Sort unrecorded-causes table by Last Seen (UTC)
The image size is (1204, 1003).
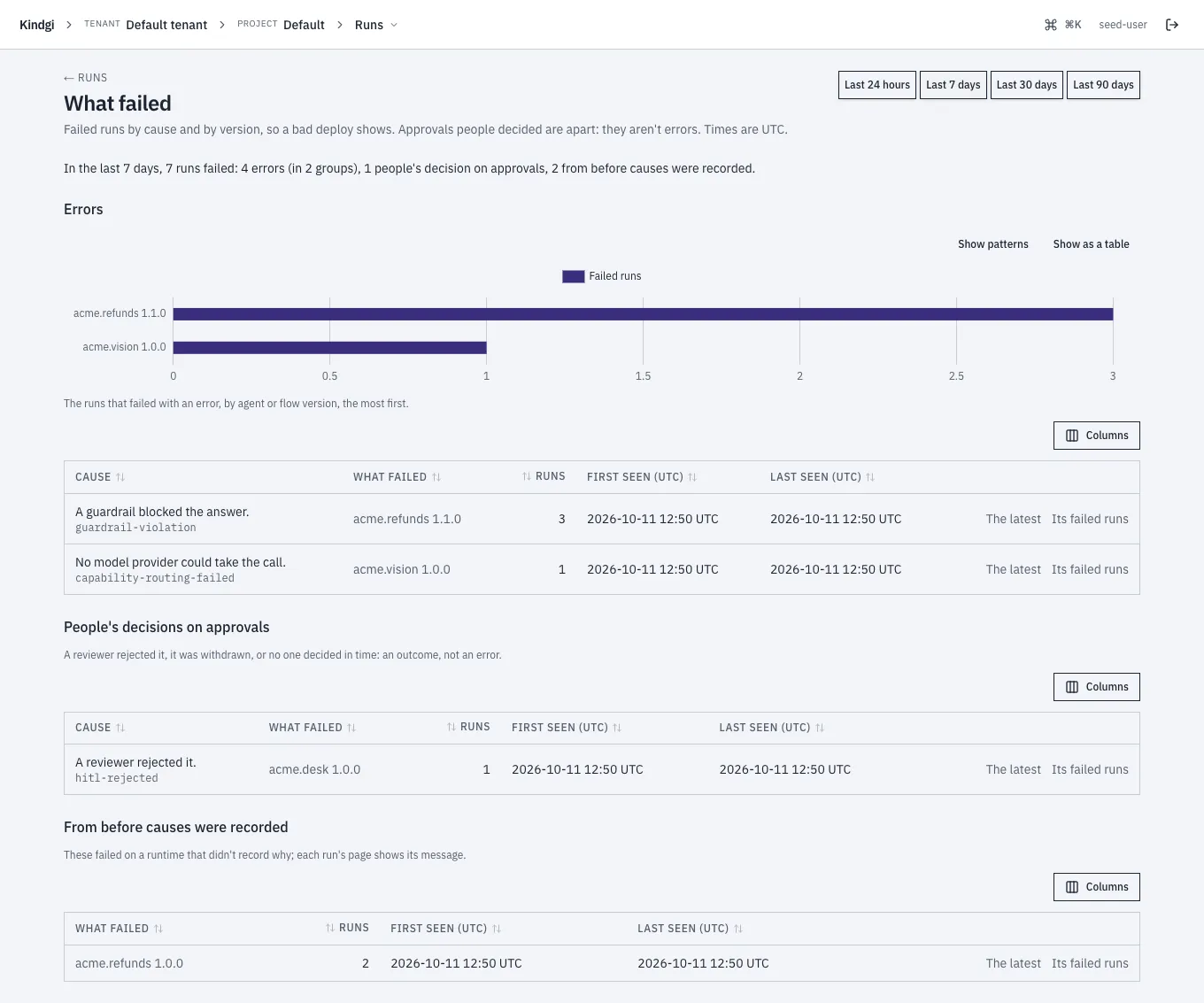click(691, 929)
